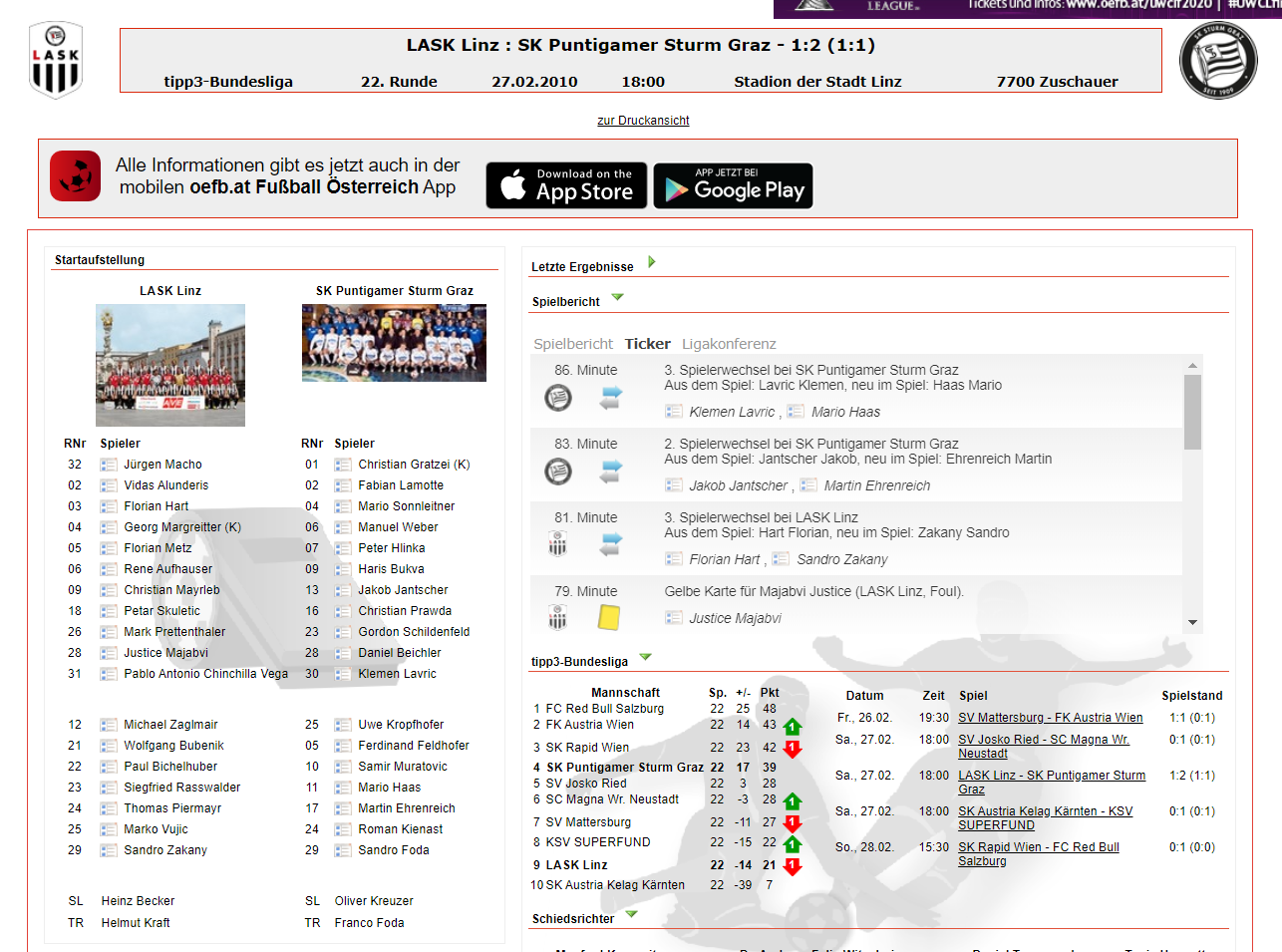Click substitution arrows icon in 83. Minute entry
Screen dimensions: 1282x952
(611, 472)
